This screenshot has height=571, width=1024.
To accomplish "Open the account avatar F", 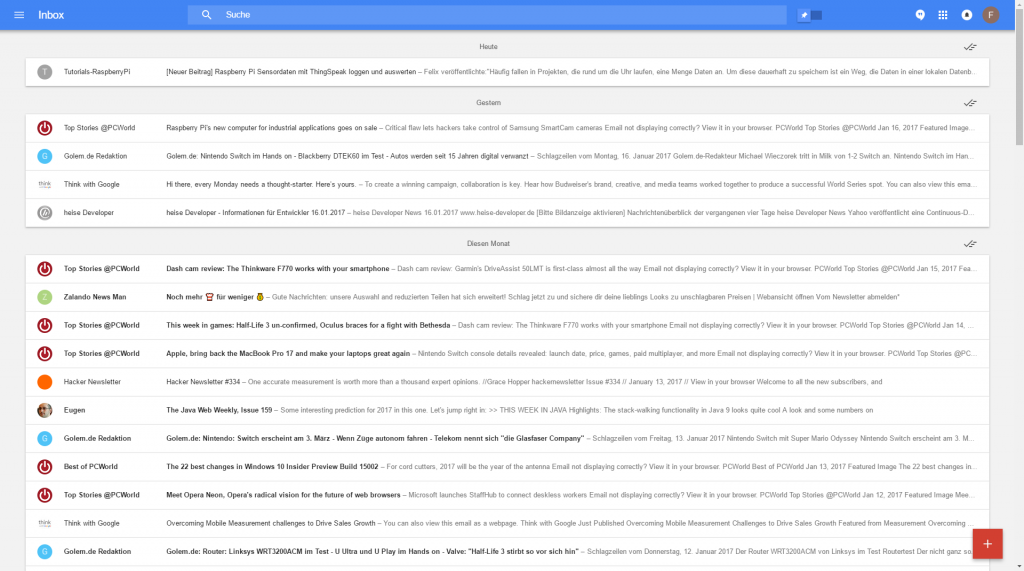I will (991, 14).
